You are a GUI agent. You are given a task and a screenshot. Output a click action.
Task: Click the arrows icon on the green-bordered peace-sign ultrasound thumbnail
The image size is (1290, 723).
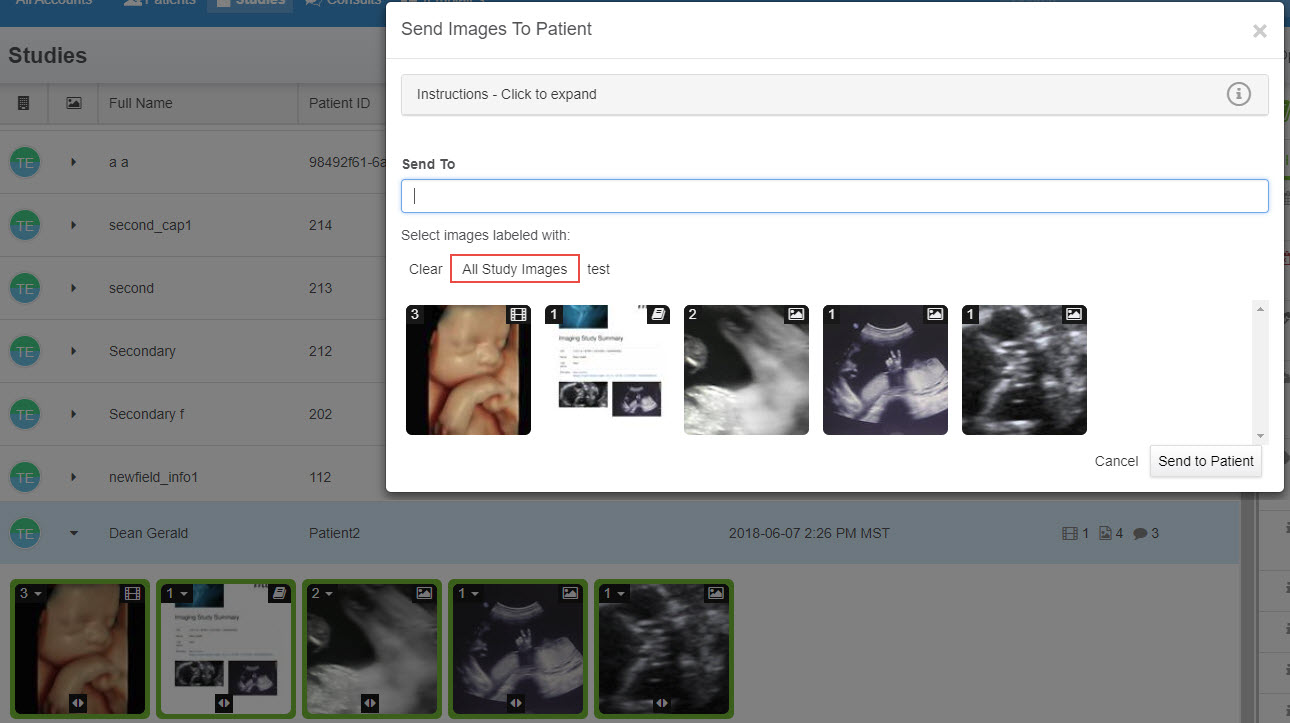(x=515, y=703)
